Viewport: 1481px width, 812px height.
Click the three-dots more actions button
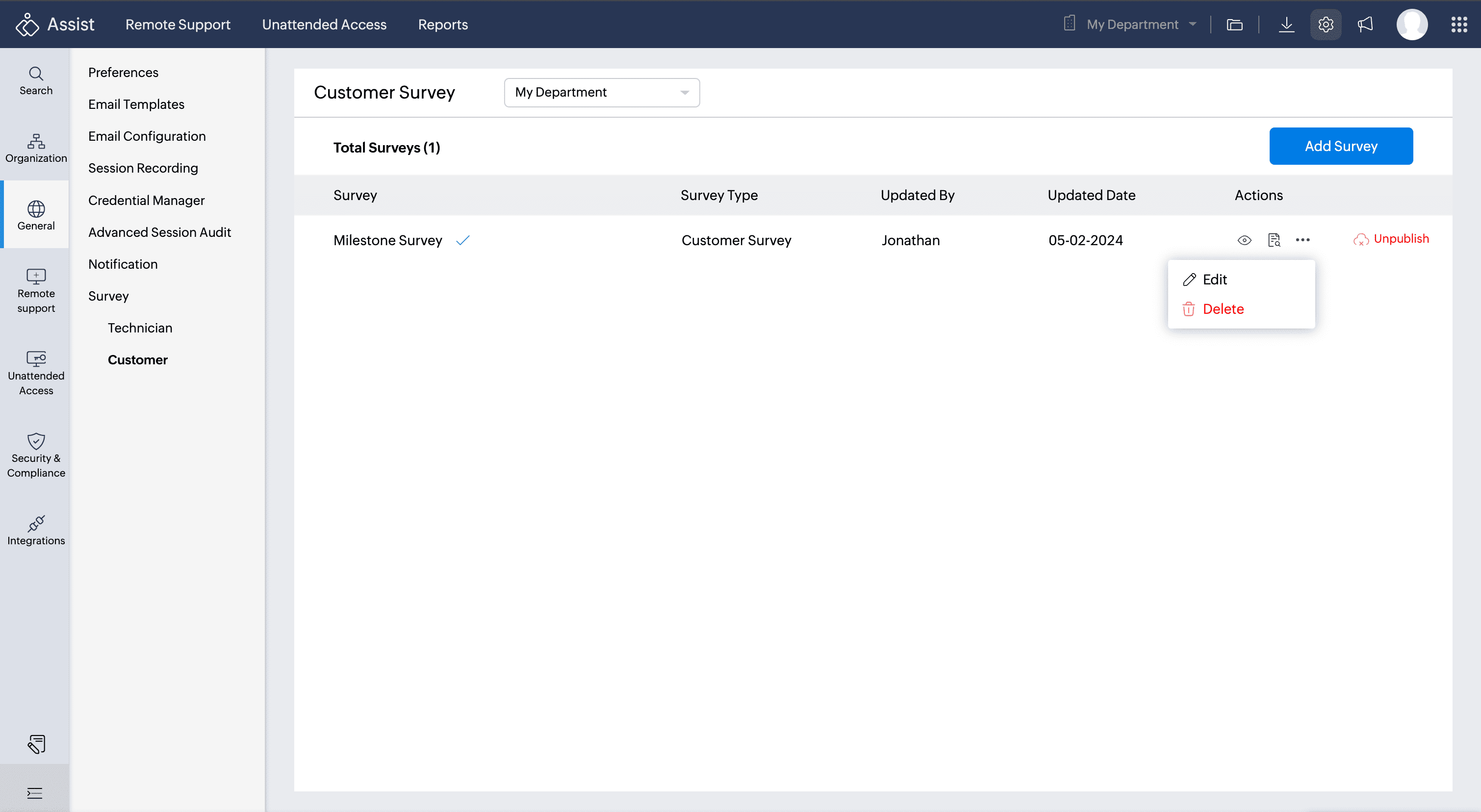[1302, 240]
